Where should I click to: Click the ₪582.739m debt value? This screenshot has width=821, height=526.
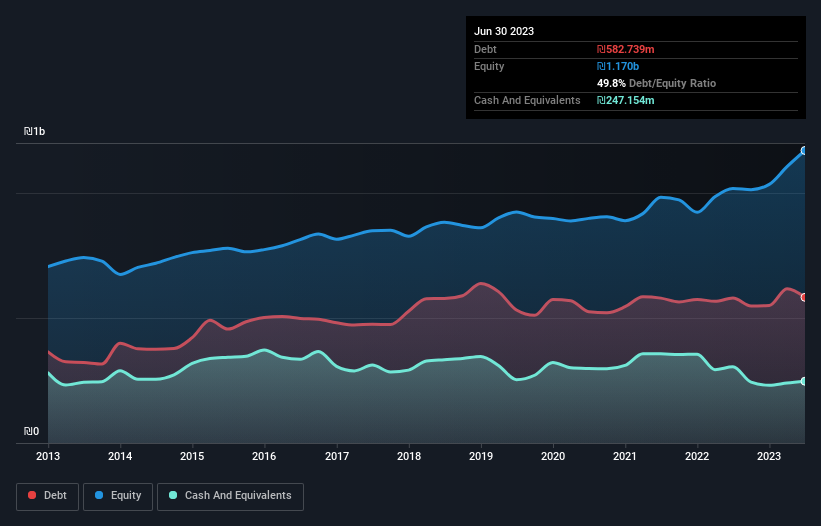click(x=626, y=49)
